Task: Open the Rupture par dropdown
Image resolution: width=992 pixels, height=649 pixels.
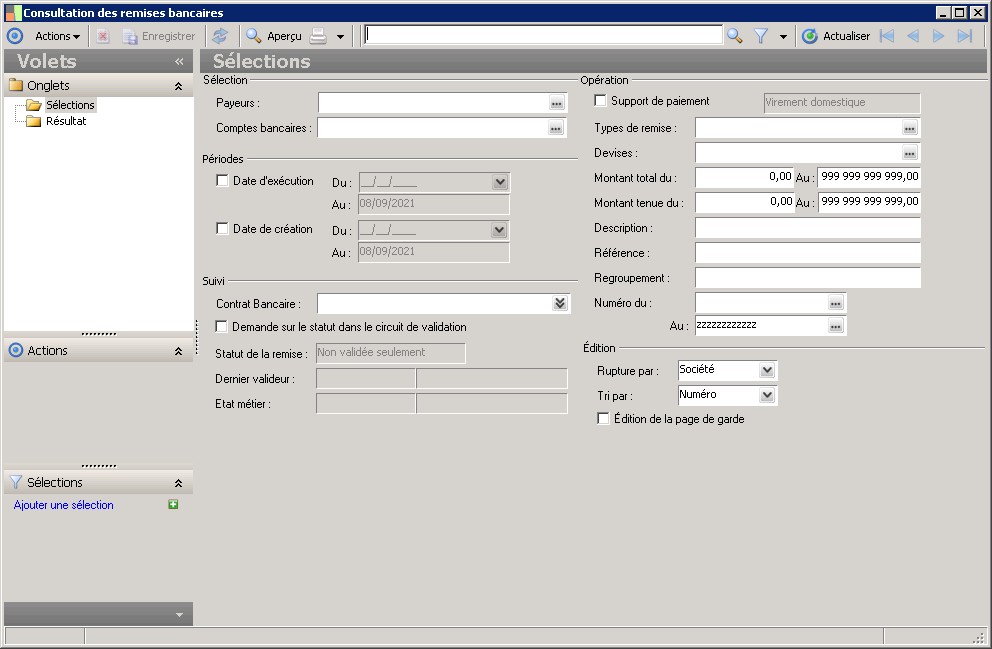Action: click(767, 370)
